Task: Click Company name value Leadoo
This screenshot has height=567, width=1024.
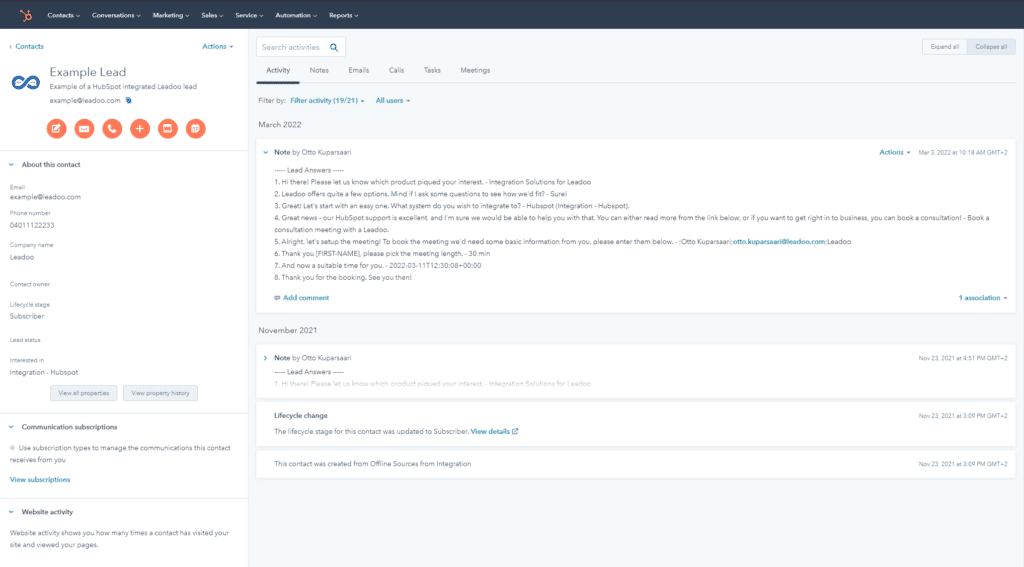Action: (x=22, y=257)
